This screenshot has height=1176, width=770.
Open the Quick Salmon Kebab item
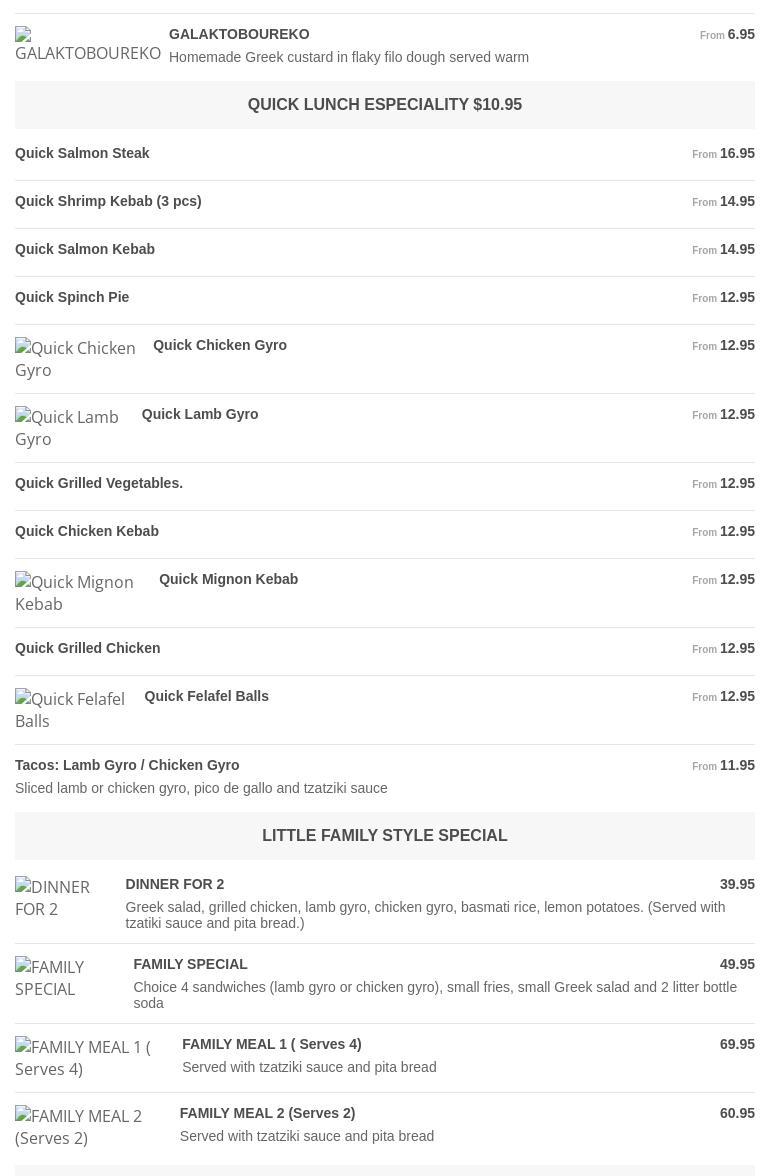tap(85, 249)
